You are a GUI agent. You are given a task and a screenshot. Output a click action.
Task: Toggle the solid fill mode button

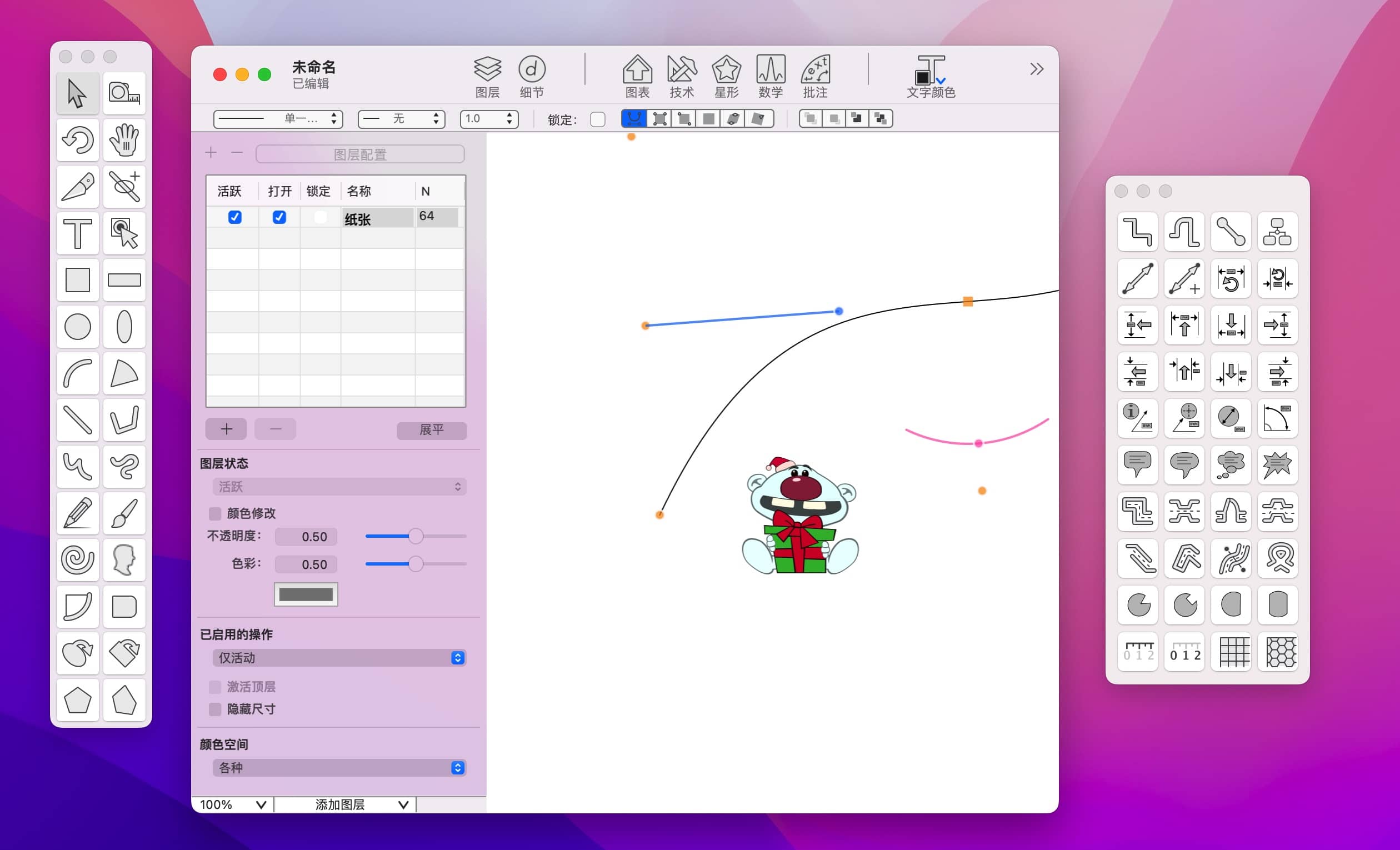click(x=708, y=119)
